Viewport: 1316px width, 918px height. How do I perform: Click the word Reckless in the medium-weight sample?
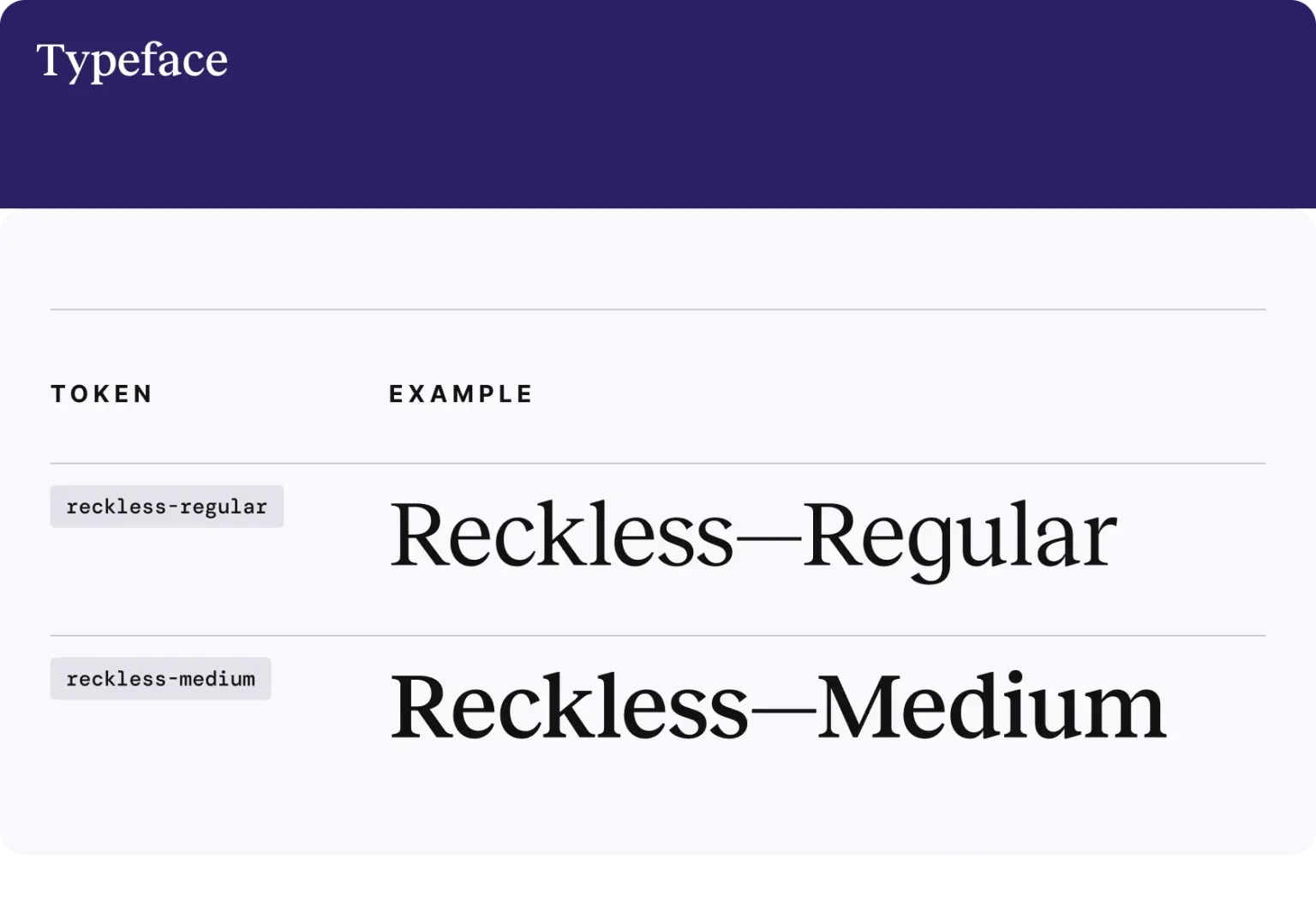[570, 706]
